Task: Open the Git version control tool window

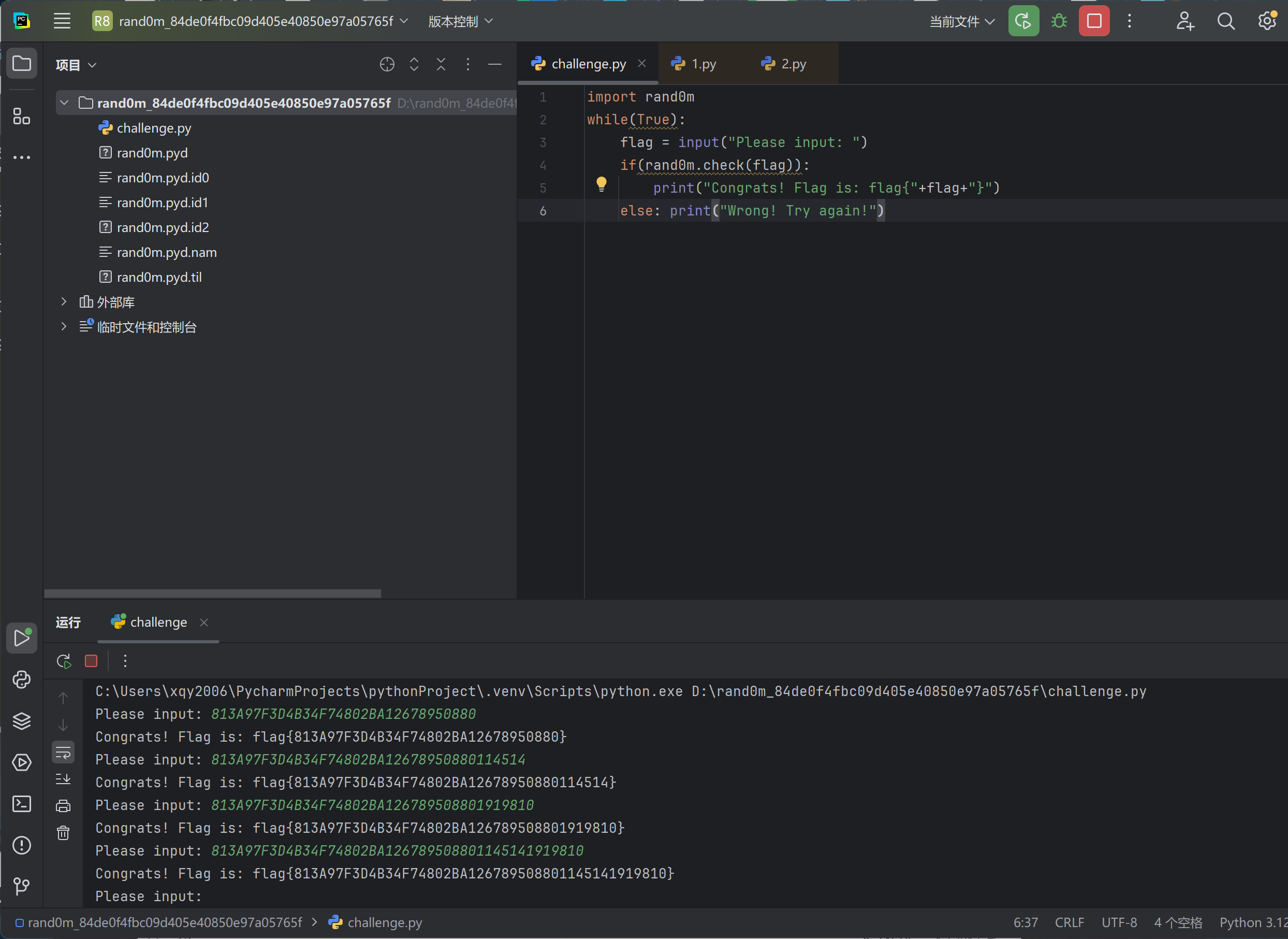Action: point(22,886)
